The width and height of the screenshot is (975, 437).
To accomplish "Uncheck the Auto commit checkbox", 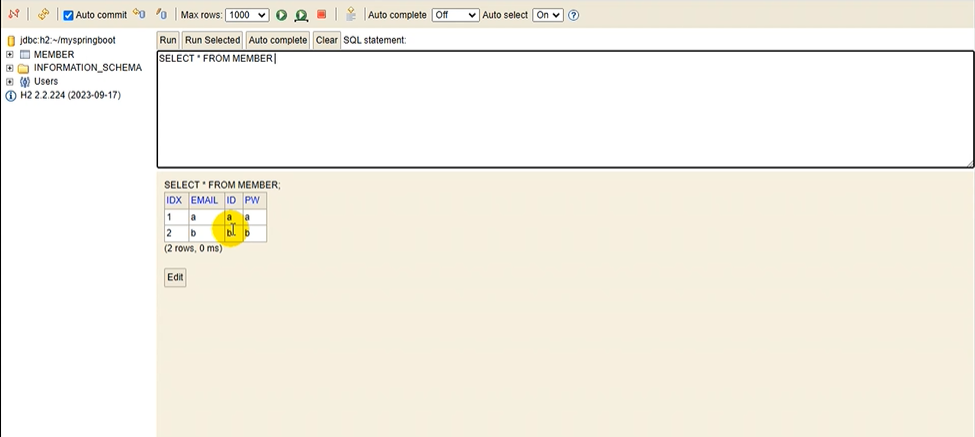I will point(68,15).
